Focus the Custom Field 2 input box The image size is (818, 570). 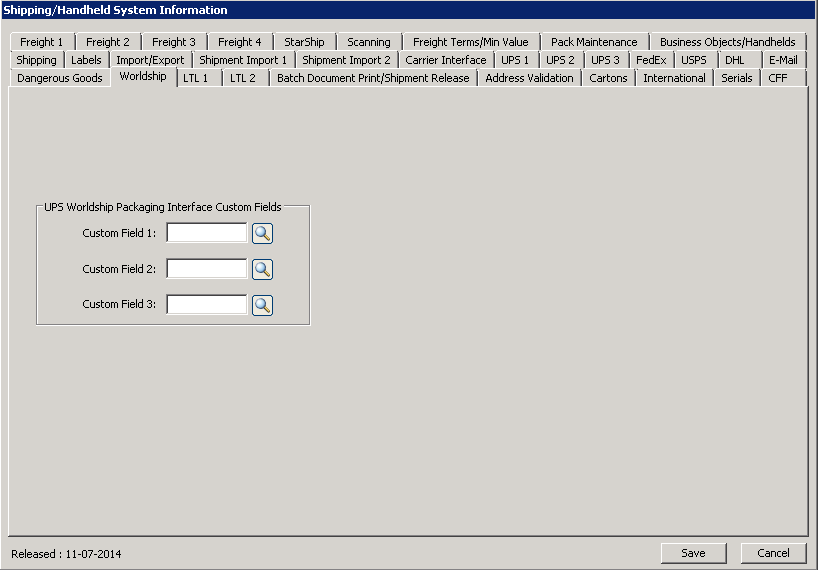[206, 269]
